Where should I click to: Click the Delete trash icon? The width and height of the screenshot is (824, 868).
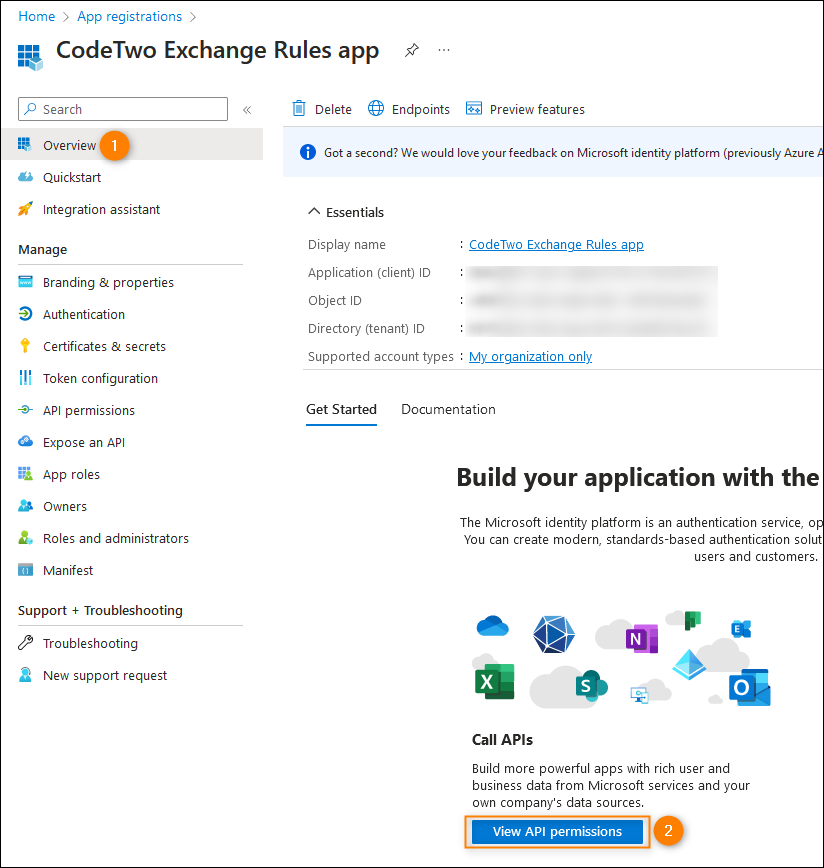point(299,108)
